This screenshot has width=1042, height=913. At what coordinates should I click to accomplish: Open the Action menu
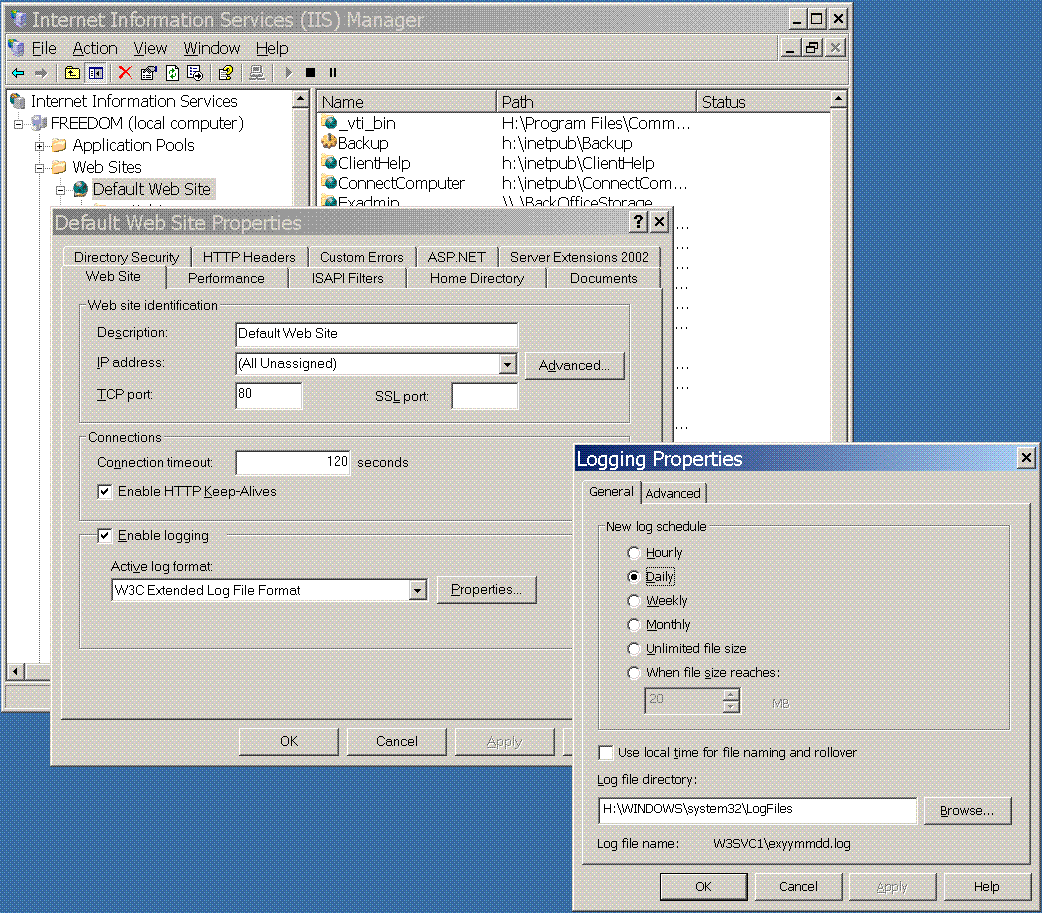pyautogui.click(x=95, y=49)
